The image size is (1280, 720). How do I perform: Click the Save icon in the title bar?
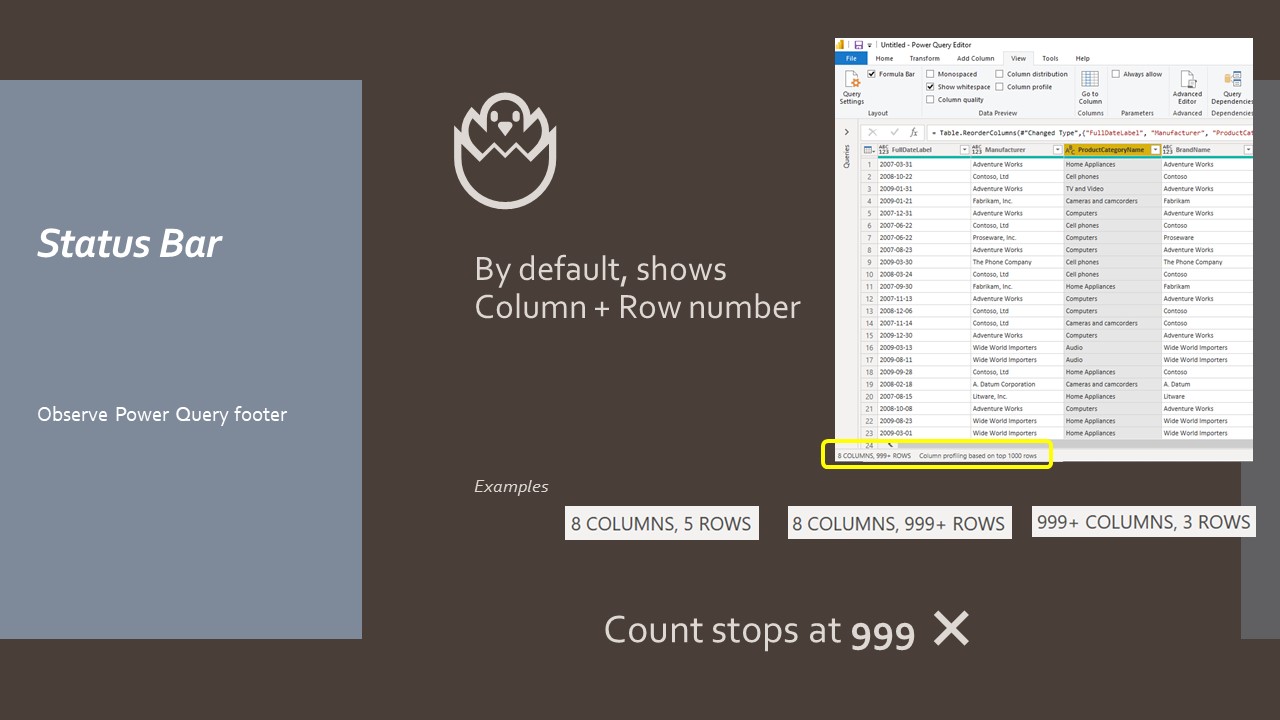point(858,45)
